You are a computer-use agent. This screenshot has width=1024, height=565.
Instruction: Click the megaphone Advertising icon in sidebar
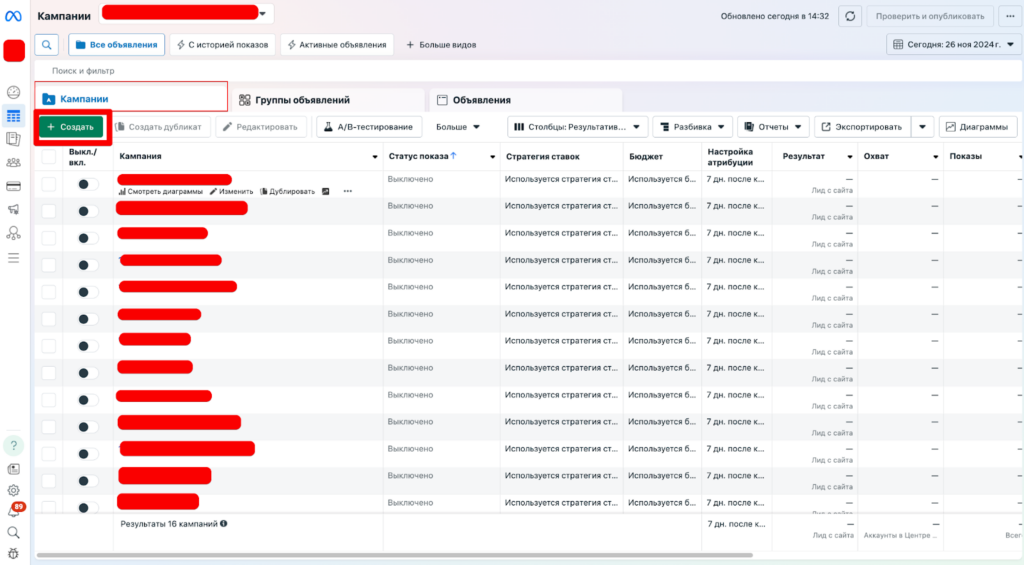14,210
